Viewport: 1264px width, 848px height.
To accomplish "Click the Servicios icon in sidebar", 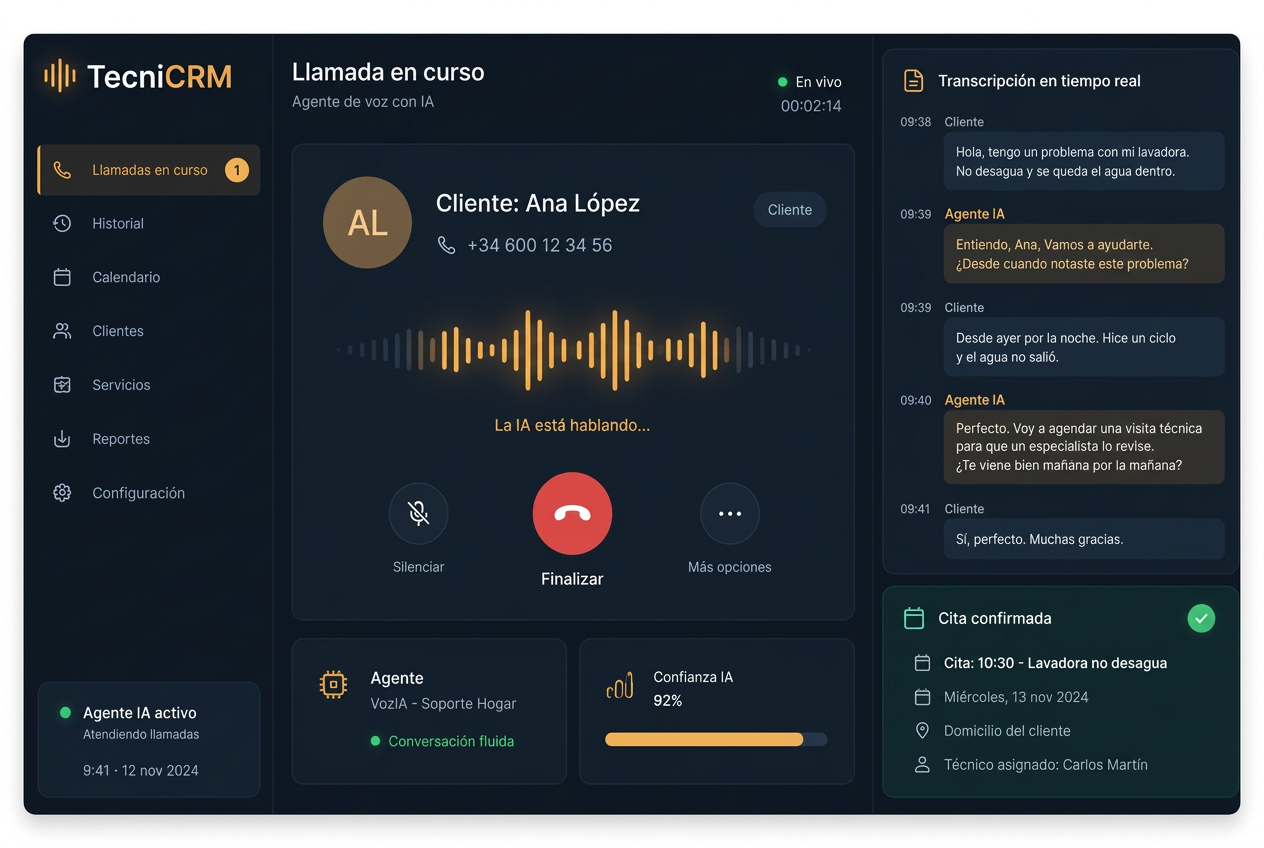I will click(62, 385).
